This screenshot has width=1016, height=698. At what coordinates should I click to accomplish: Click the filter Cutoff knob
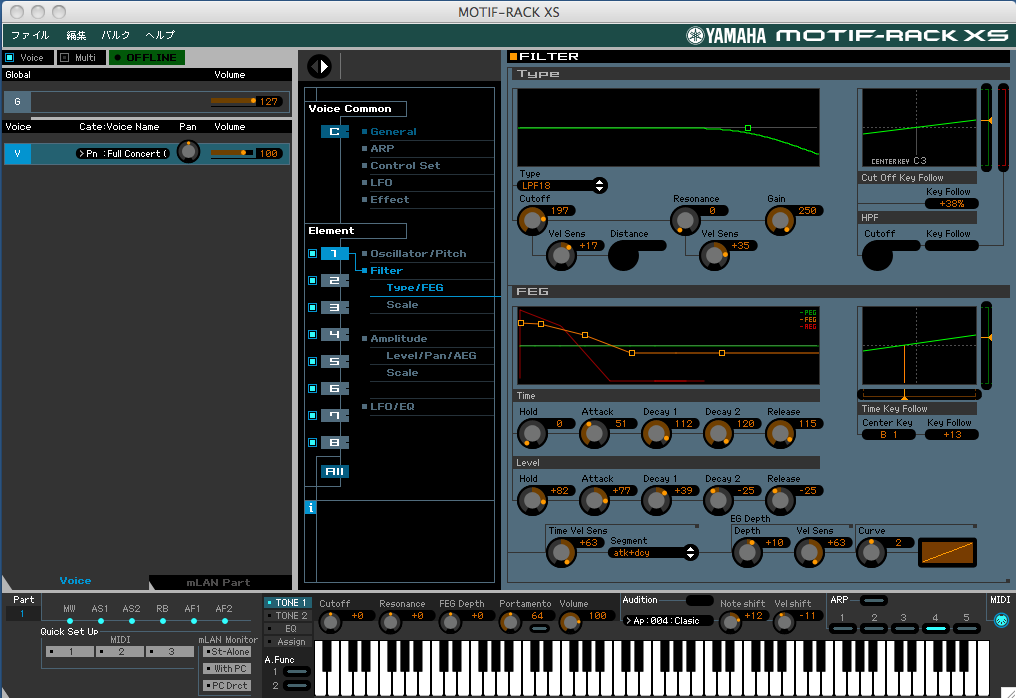coord(532,221)
